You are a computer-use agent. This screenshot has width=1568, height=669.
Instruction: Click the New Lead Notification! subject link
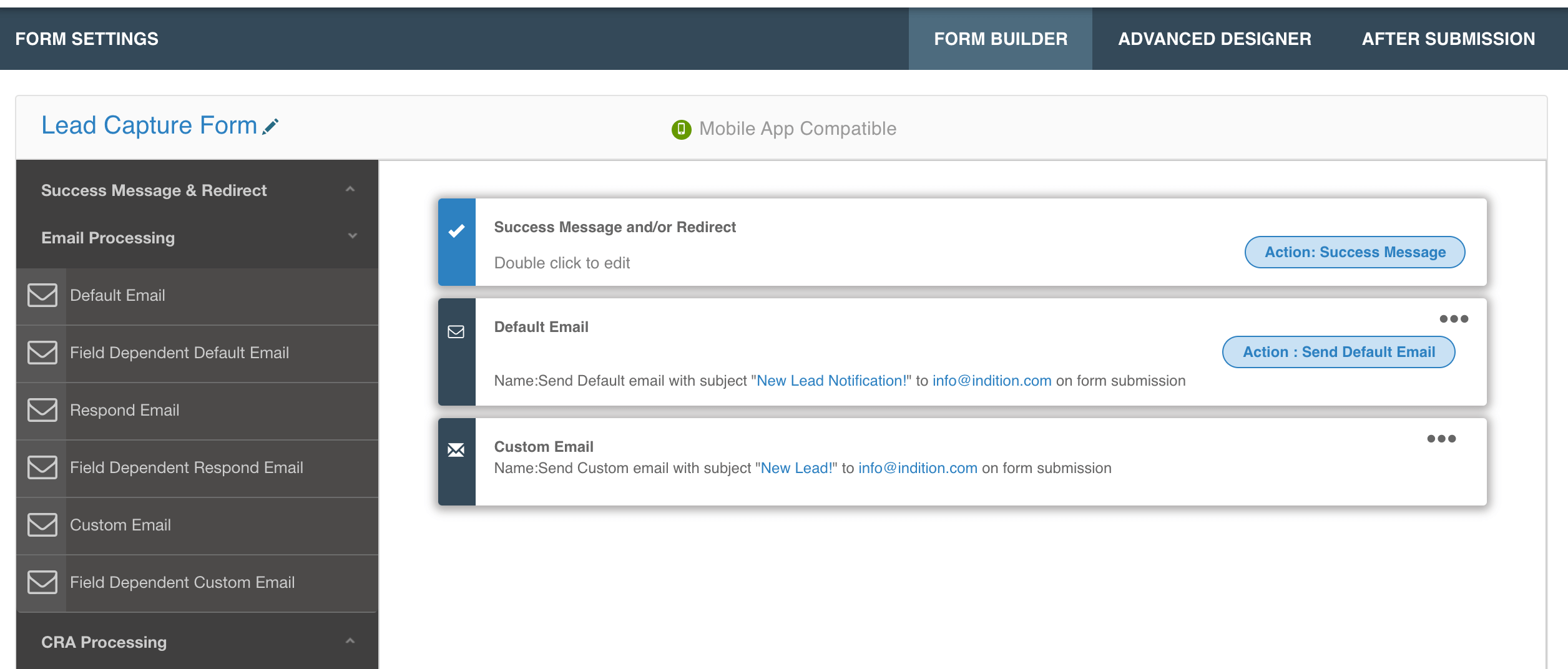831,381
